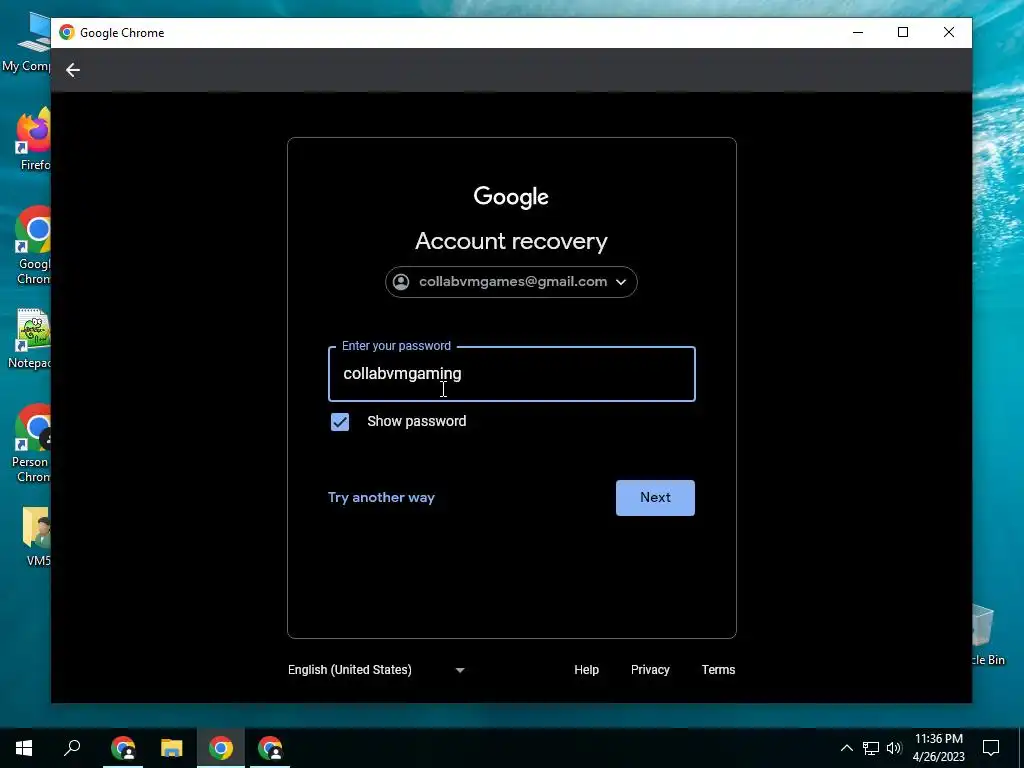Screen dimensions: 1024x768
Task: Open the last Chrome profile taskbar icon
Action: 270,748
